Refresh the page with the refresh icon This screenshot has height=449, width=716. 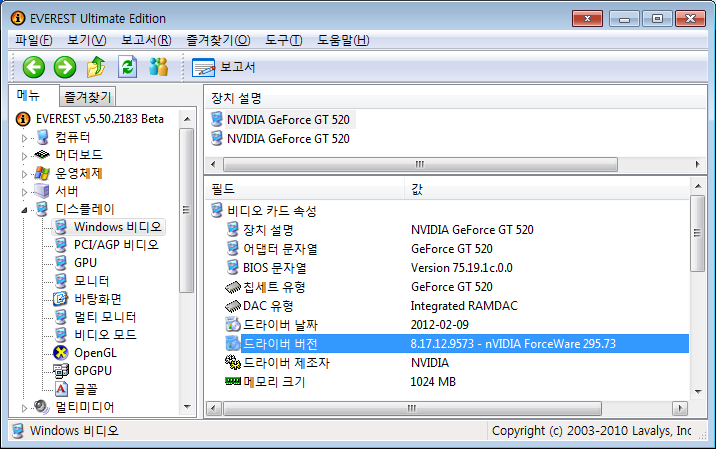tap(127, 67)
